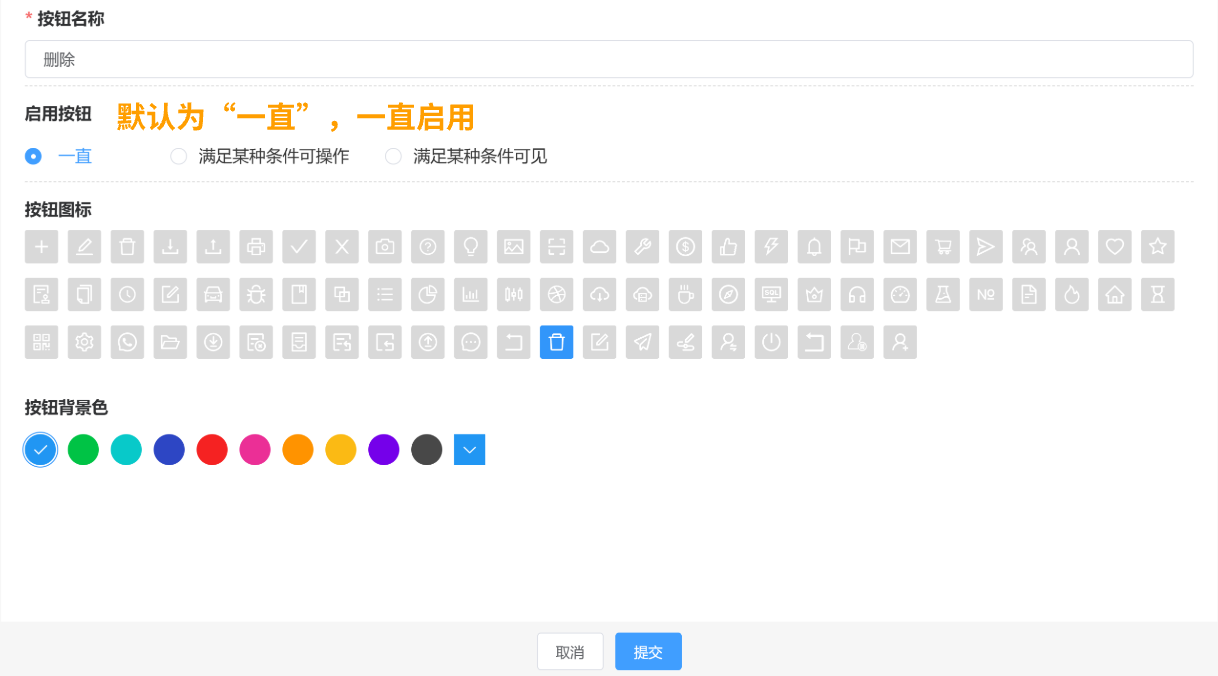Choose the wrench tool button icon
The width and height of the screenshot is (1218, 676).
coord(642,246)
